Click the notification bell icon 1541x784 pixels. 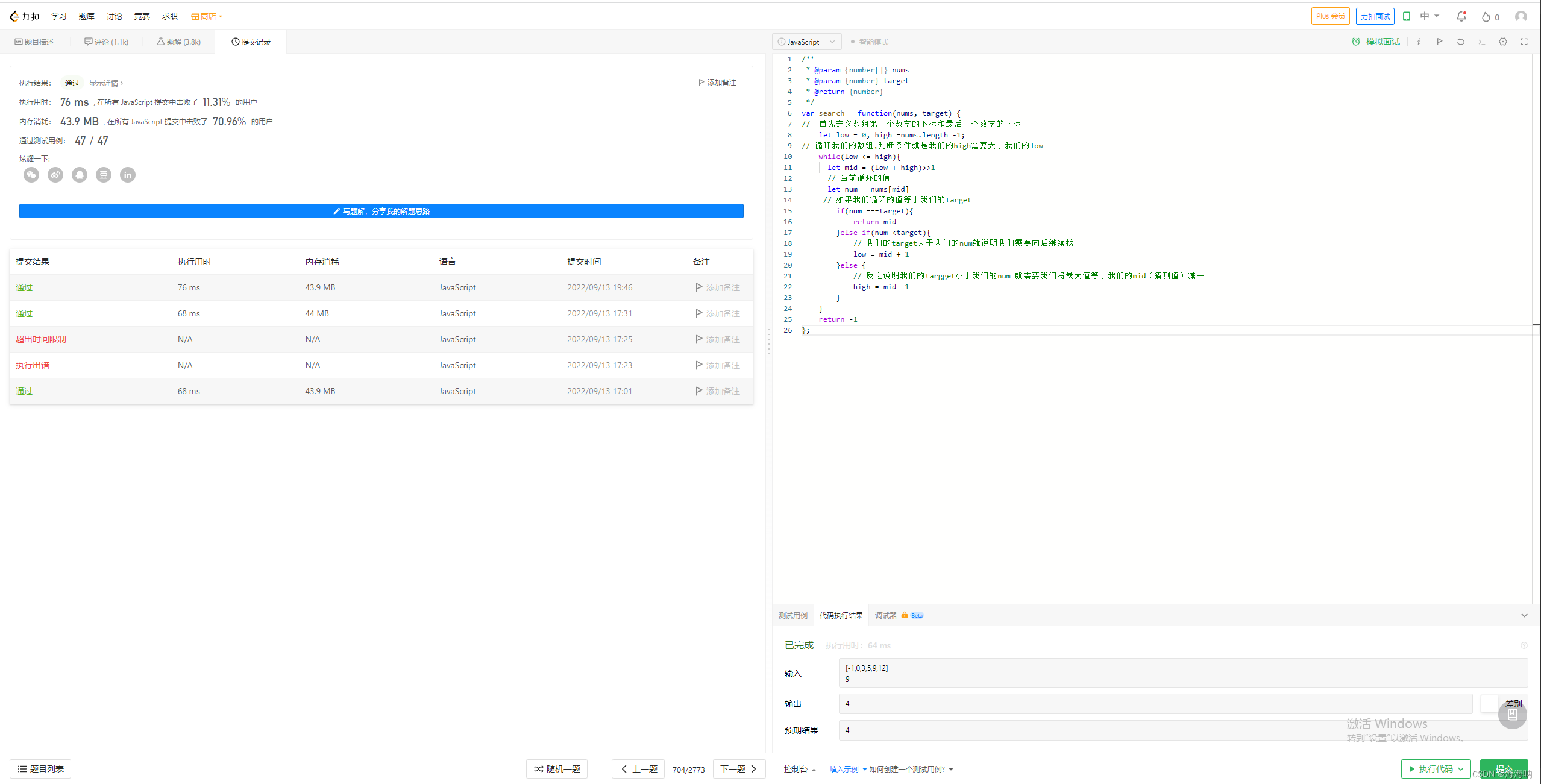(1461, 16)
